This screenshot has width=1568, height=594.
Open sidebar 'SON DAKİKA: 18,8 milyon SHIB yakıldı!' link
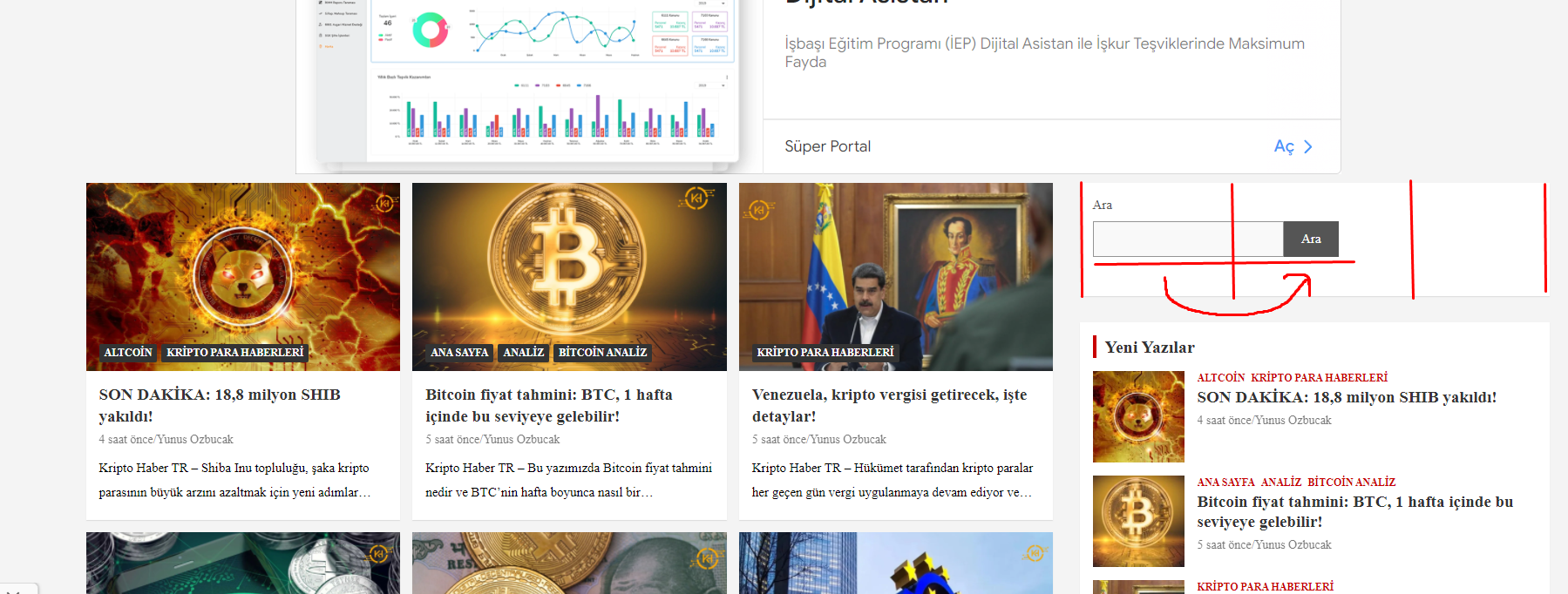tap(1347, 397)
